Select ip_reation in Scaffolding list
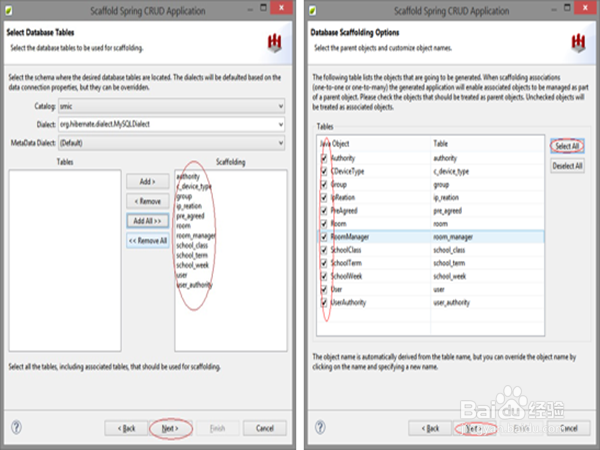This screenshot has width=600, height=450. pyautogui.click(x=189, y=206)
